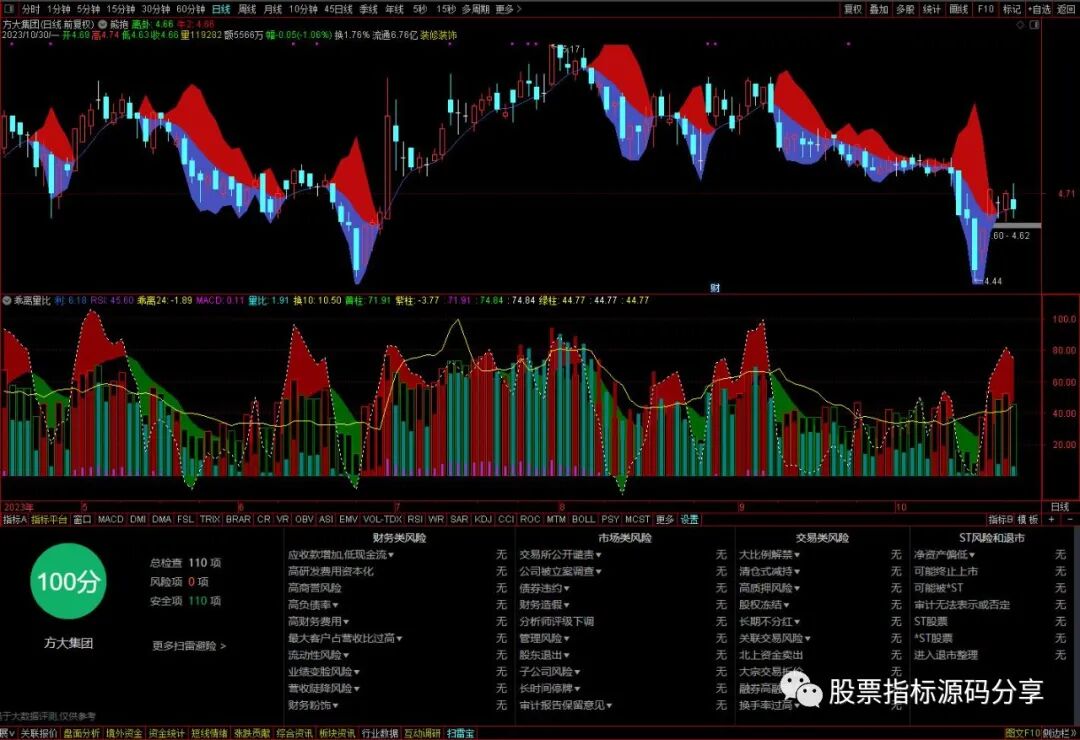Screen dimensions: 1080x740
Task: Open the 综合资讯 bottom tab
Action: (x=295, y=733)
